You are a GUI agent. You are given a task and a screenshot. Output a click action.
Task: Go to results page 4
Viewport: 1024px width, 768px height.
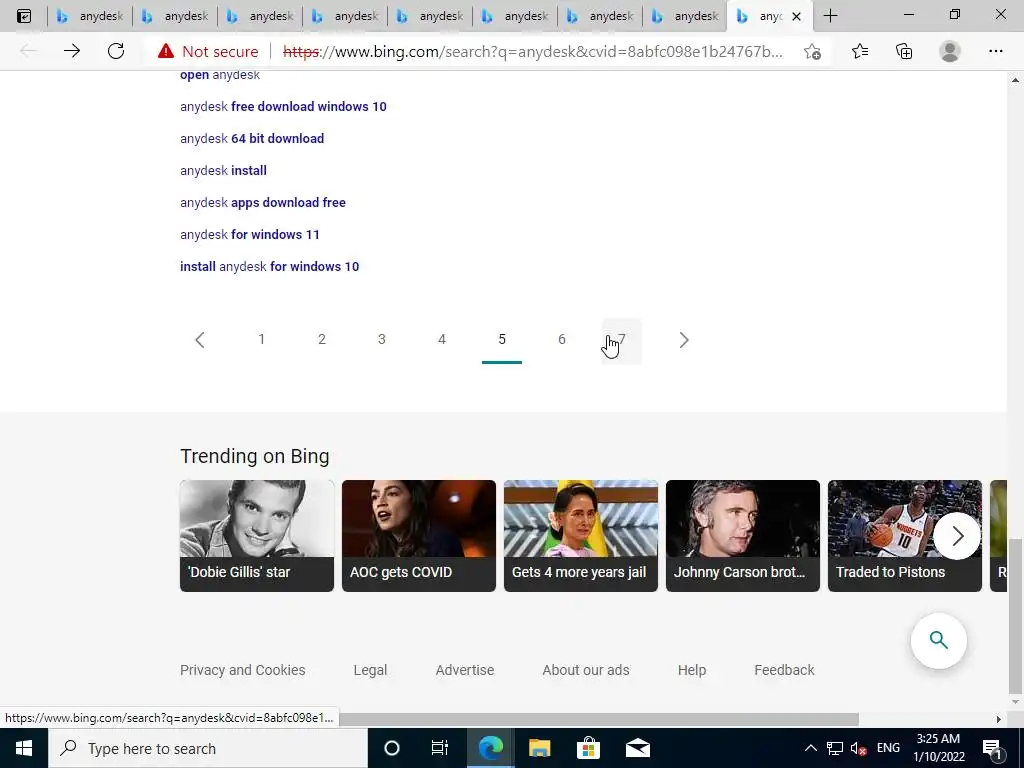point(441,340)
